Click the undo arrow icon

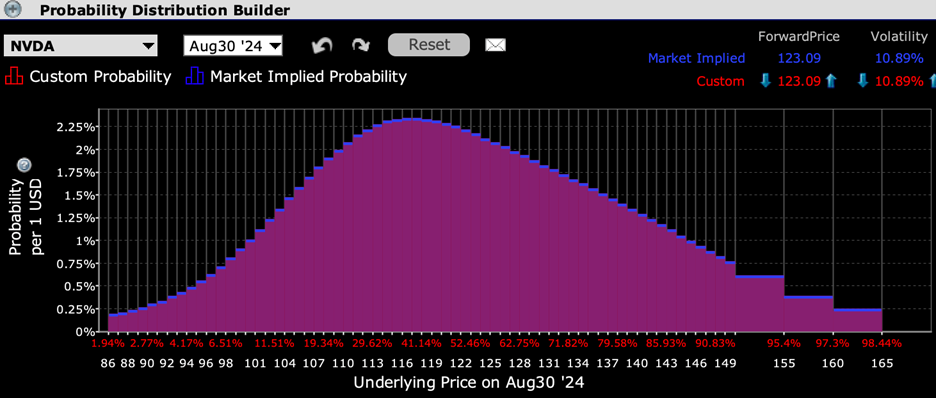[x=322, y=45]
